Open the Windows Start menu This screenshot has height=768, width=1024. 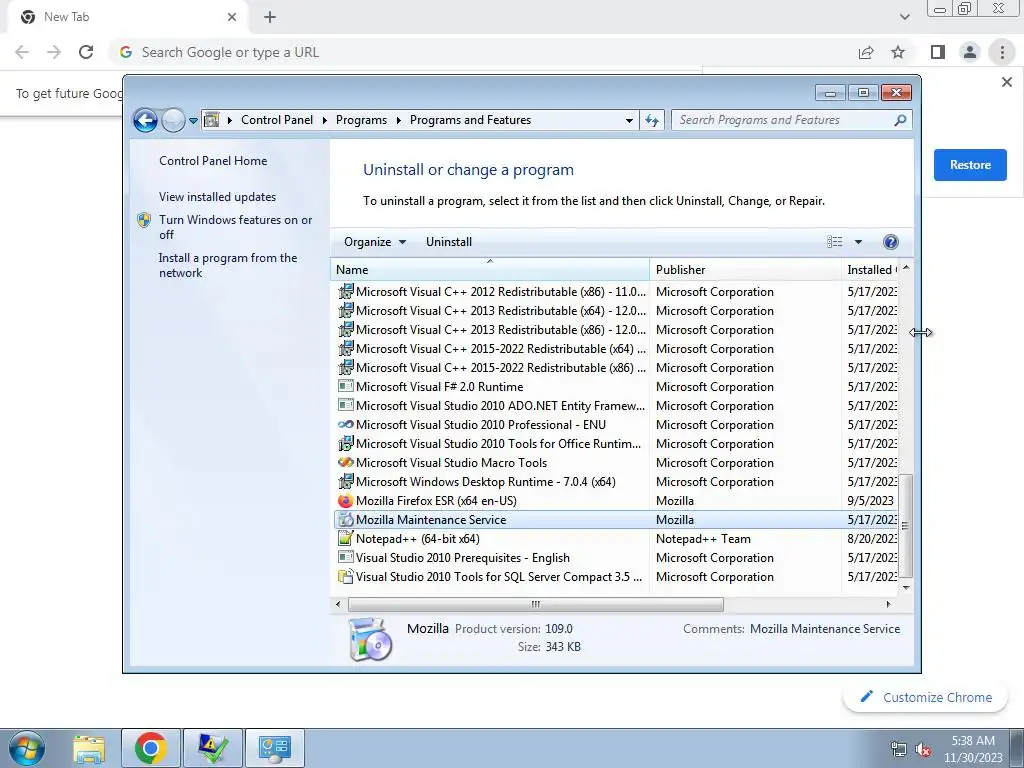(27, 748)
